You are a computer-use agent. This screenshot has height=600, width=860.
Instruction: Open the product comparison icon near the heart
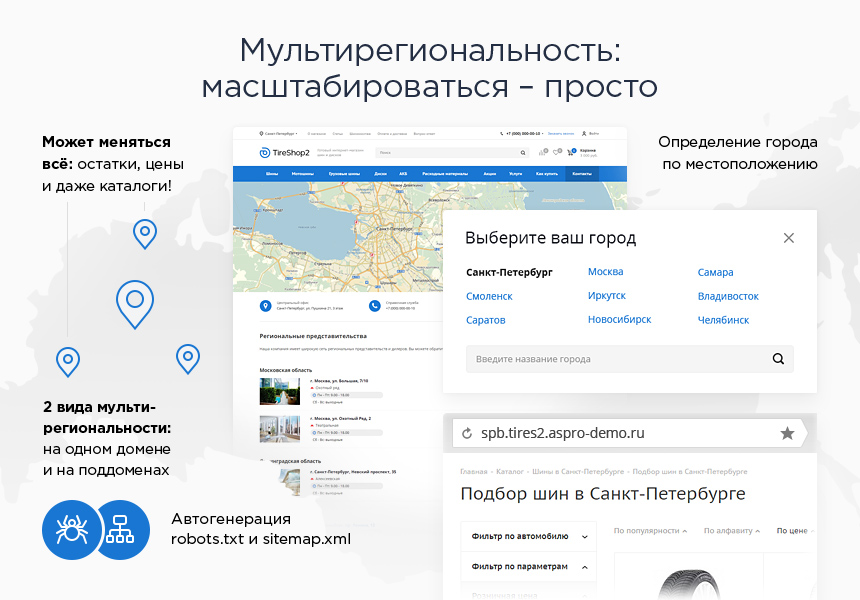(x=543, y=152)
